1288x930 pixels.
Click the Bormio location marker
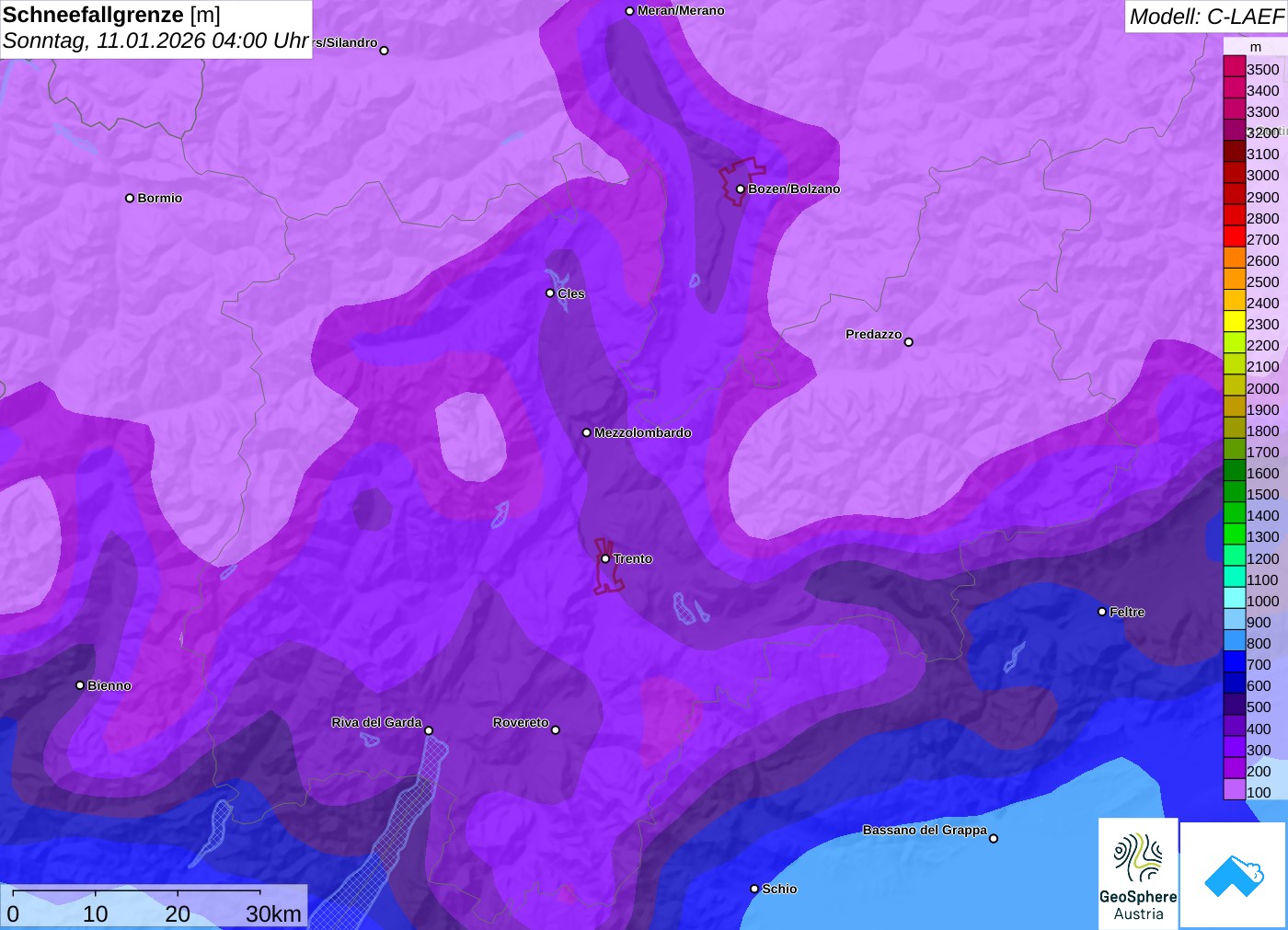tap(130, 198)
